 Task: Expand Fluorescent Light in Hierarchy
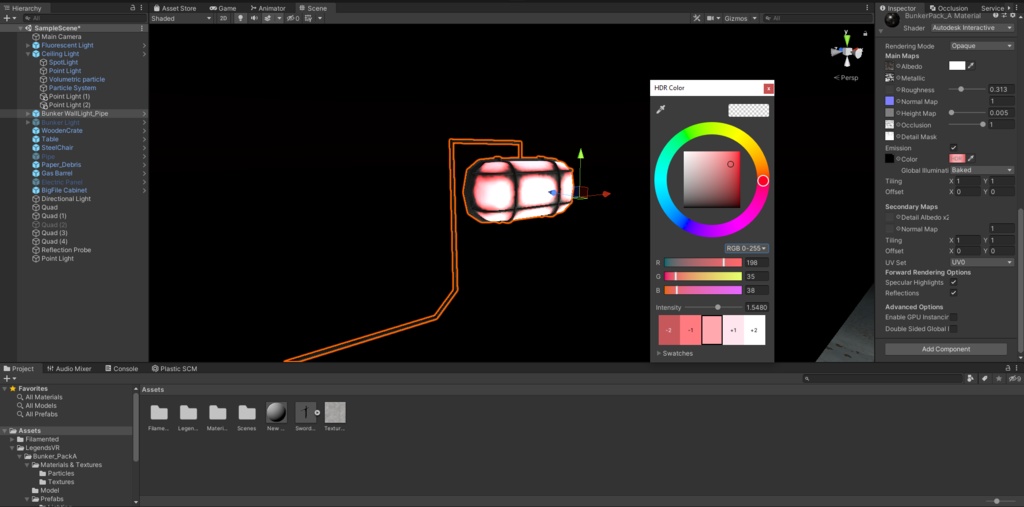coord(28,45)
